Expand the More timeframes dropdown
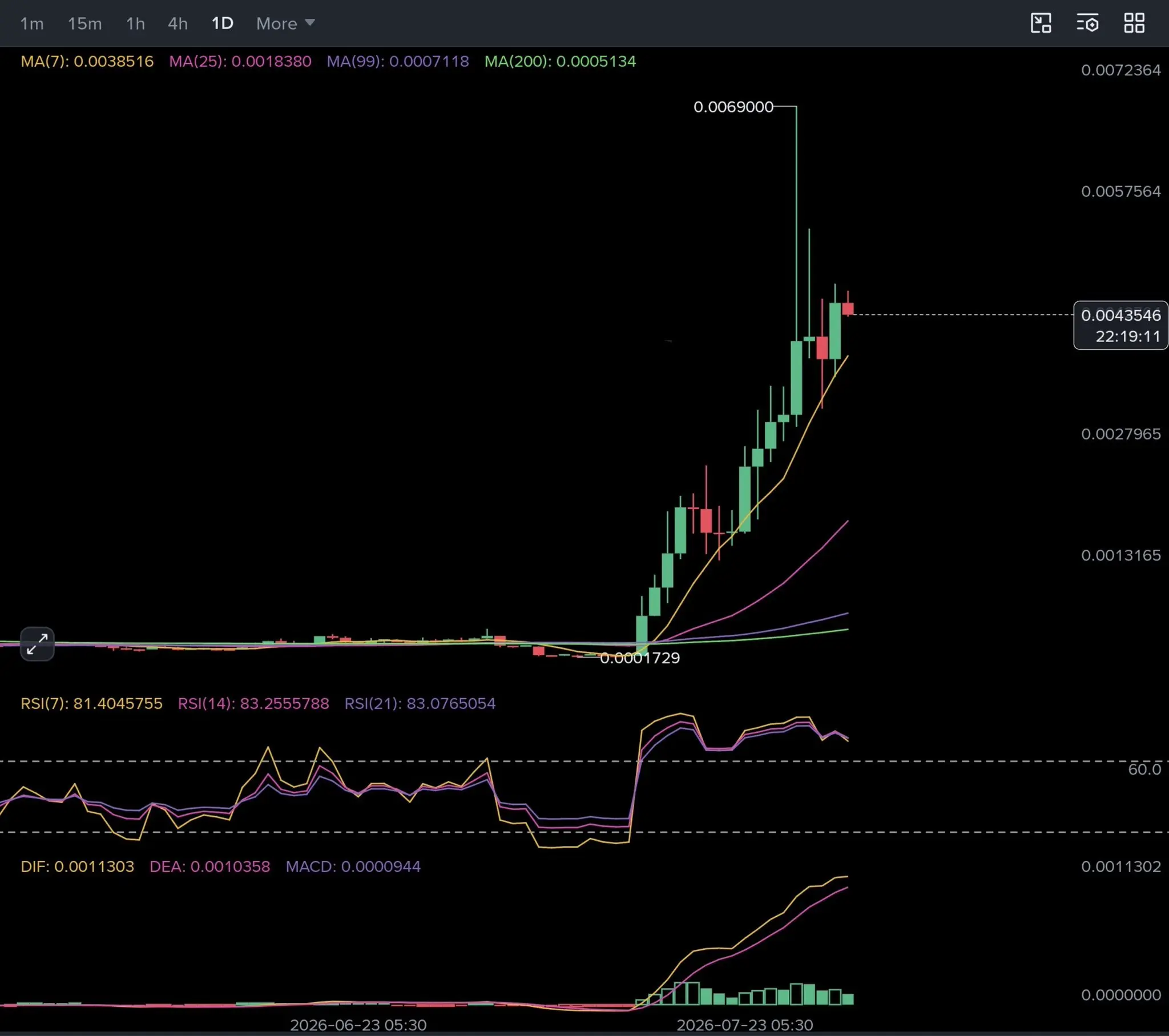This screenshot has width=1169, height=1036. [285, 23]
